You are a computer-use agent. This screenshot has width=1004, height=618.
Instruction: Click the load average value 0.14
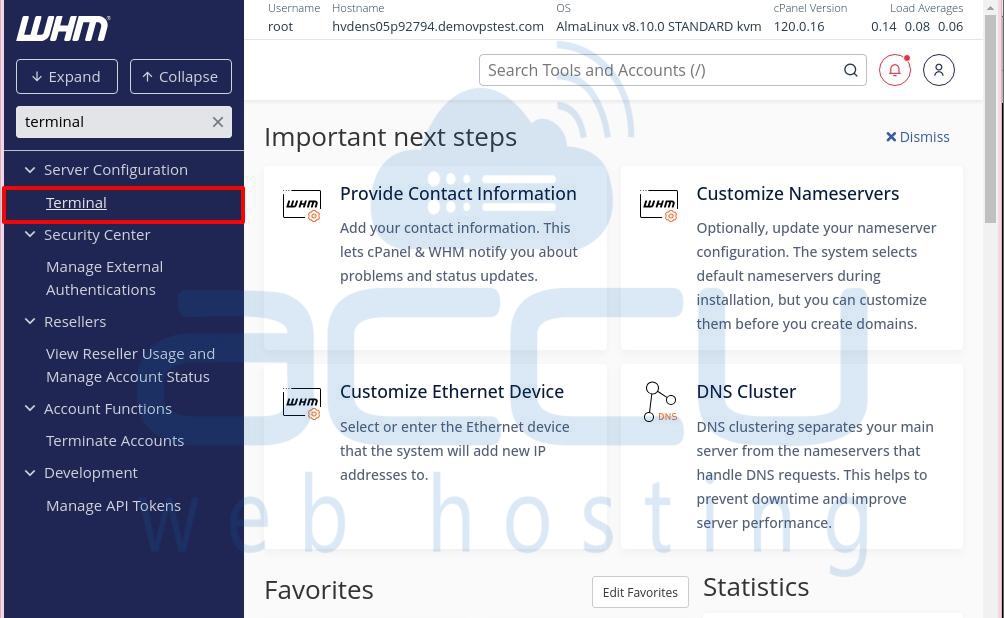click(x=884, y=27)
